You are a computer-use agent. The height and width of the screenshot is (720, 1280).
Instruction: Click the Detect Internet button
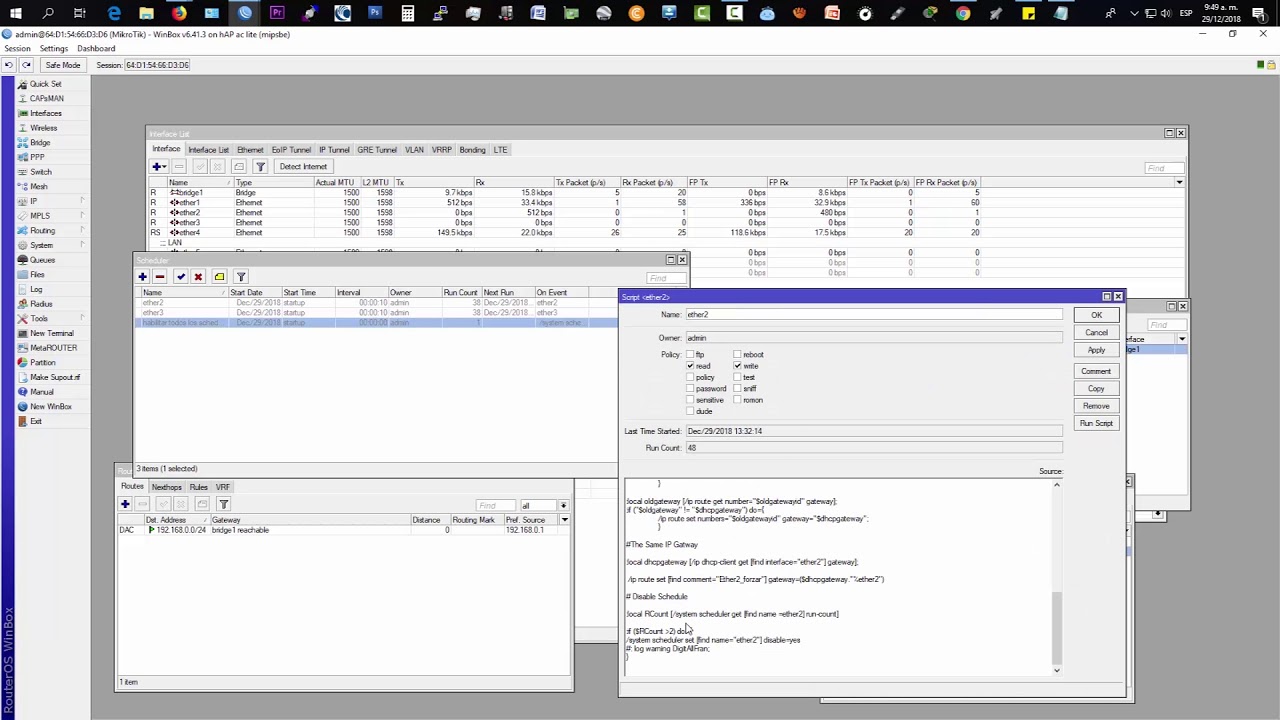[x=303, y=167]
